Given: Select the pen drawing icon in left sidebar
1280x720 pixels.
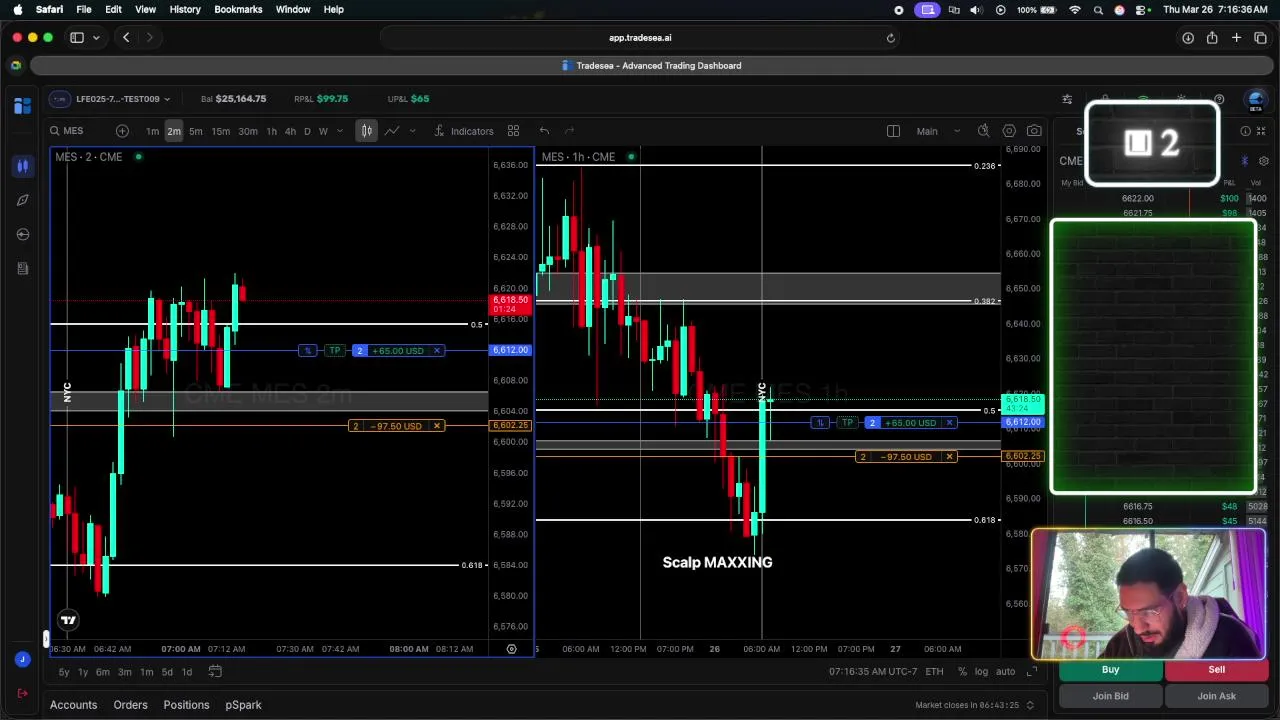Looking at the screenshot, I should point(22,200).
